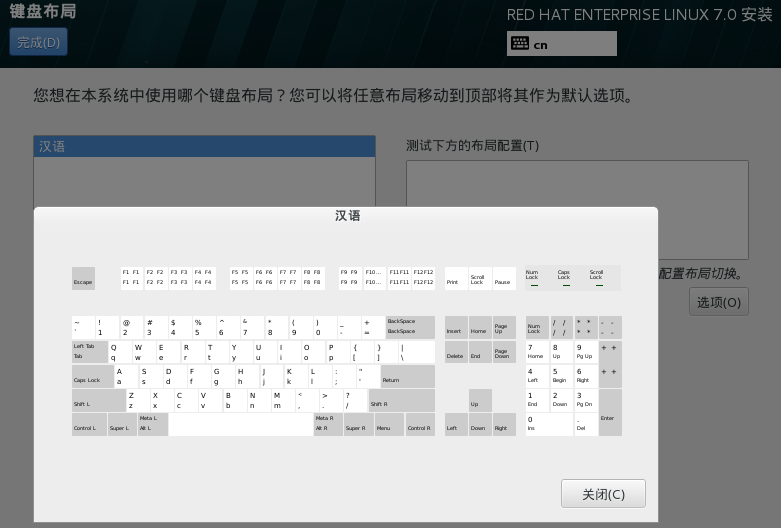Click the layout test input field
781x528 pixels.
tap(577, 209)
